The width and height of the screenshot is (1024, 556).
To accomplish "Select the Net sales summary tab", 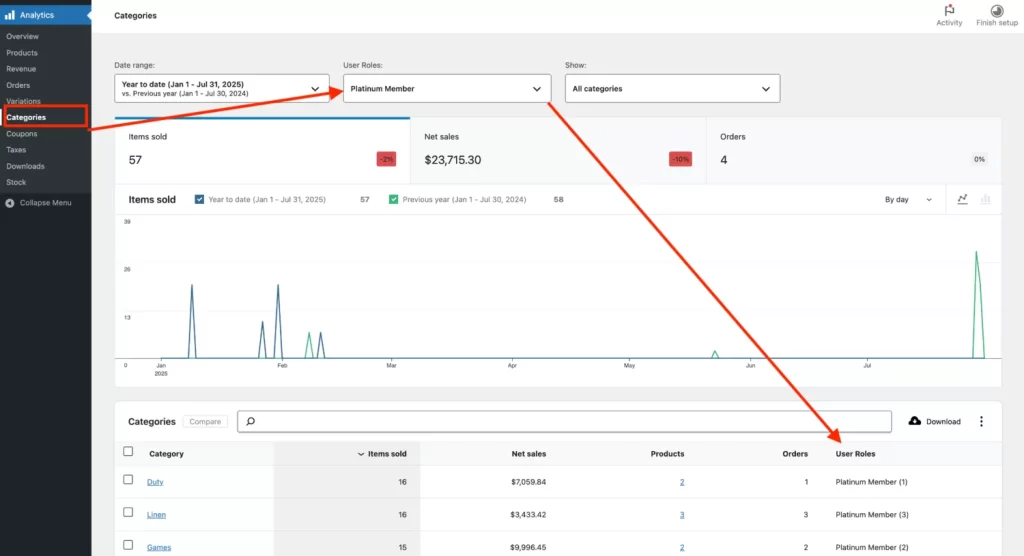I will click(557, 150).
